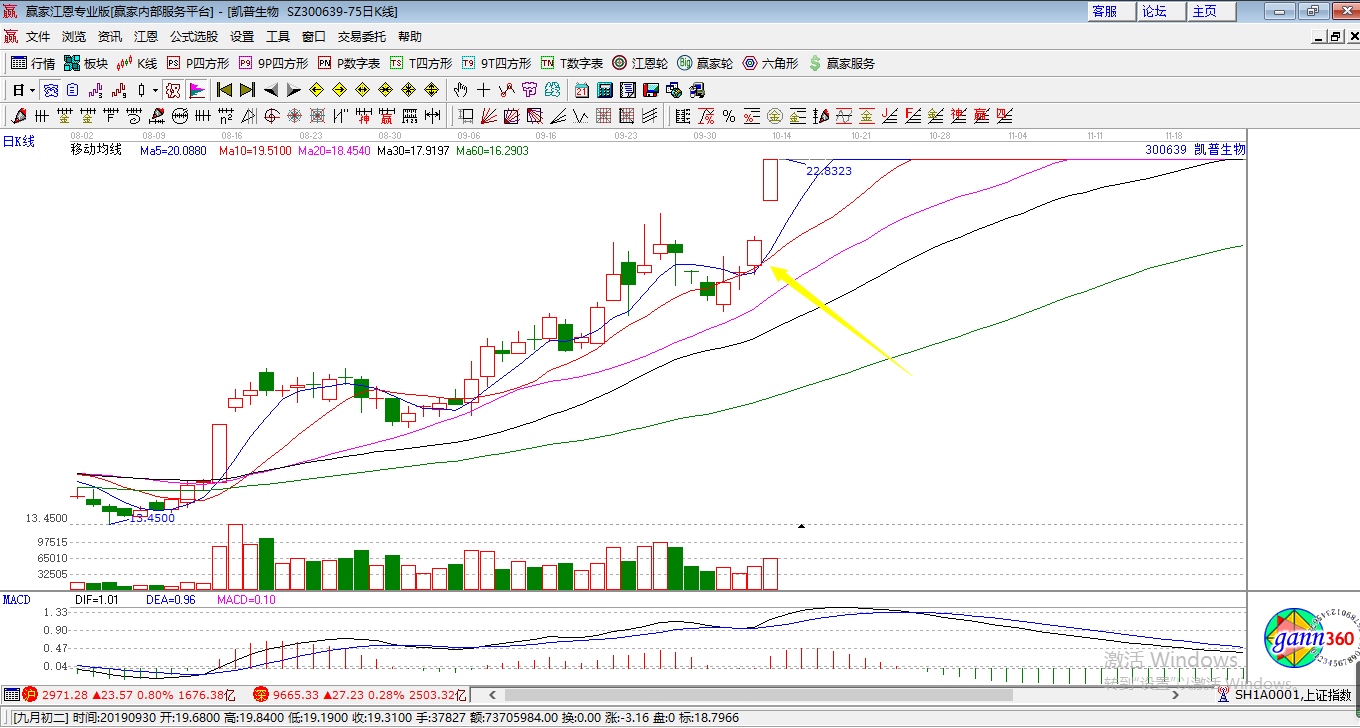
Task: Open the 资讯 menu
Action: 110,37
